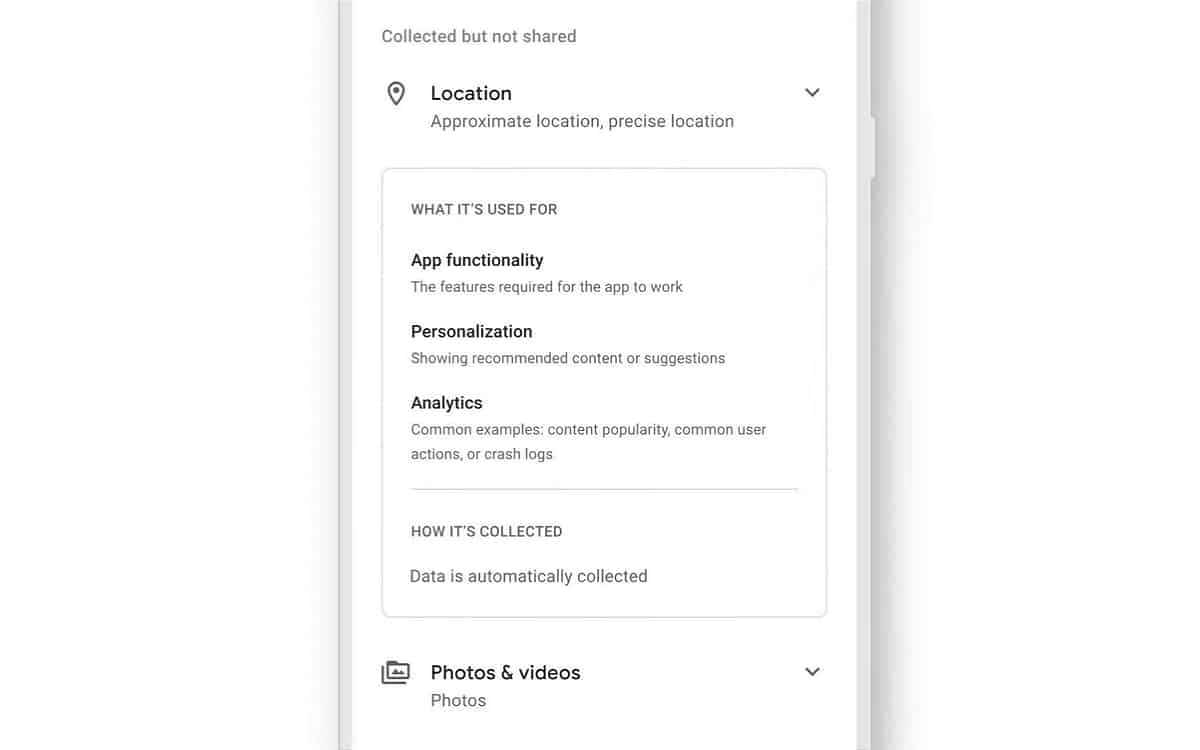
Task: Click the 'WHAT IT'S USED FOR' label
Action: click(x=484, y=209)
